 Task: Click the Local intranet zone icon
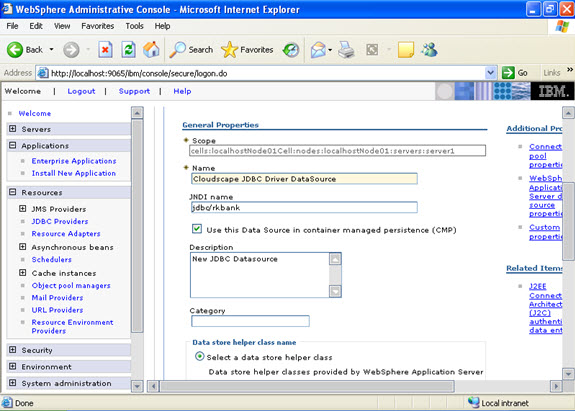(x=474, y=403)
